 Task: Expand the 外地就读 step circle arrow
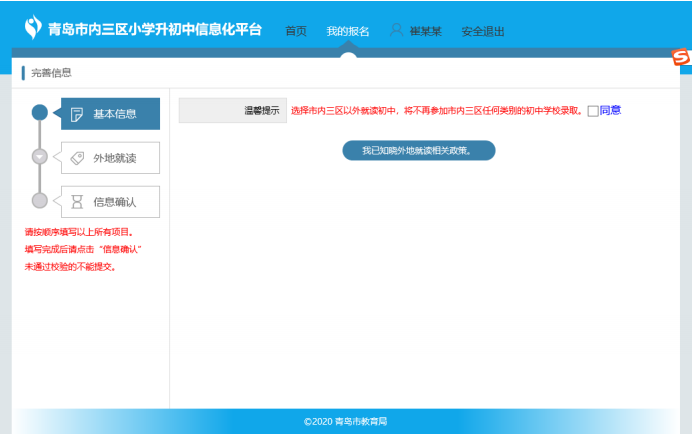[x=40, y=157]
